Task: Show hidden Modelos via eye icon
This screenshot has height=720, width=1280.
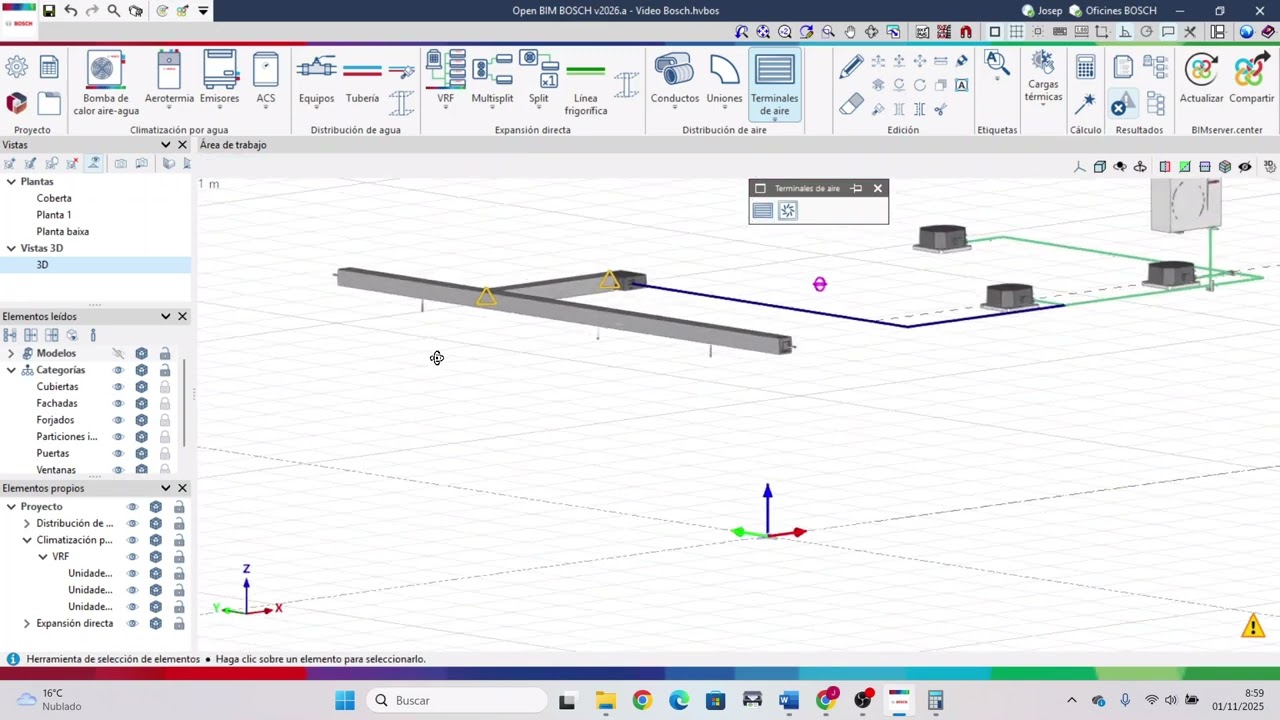Action: coord(118,354)
